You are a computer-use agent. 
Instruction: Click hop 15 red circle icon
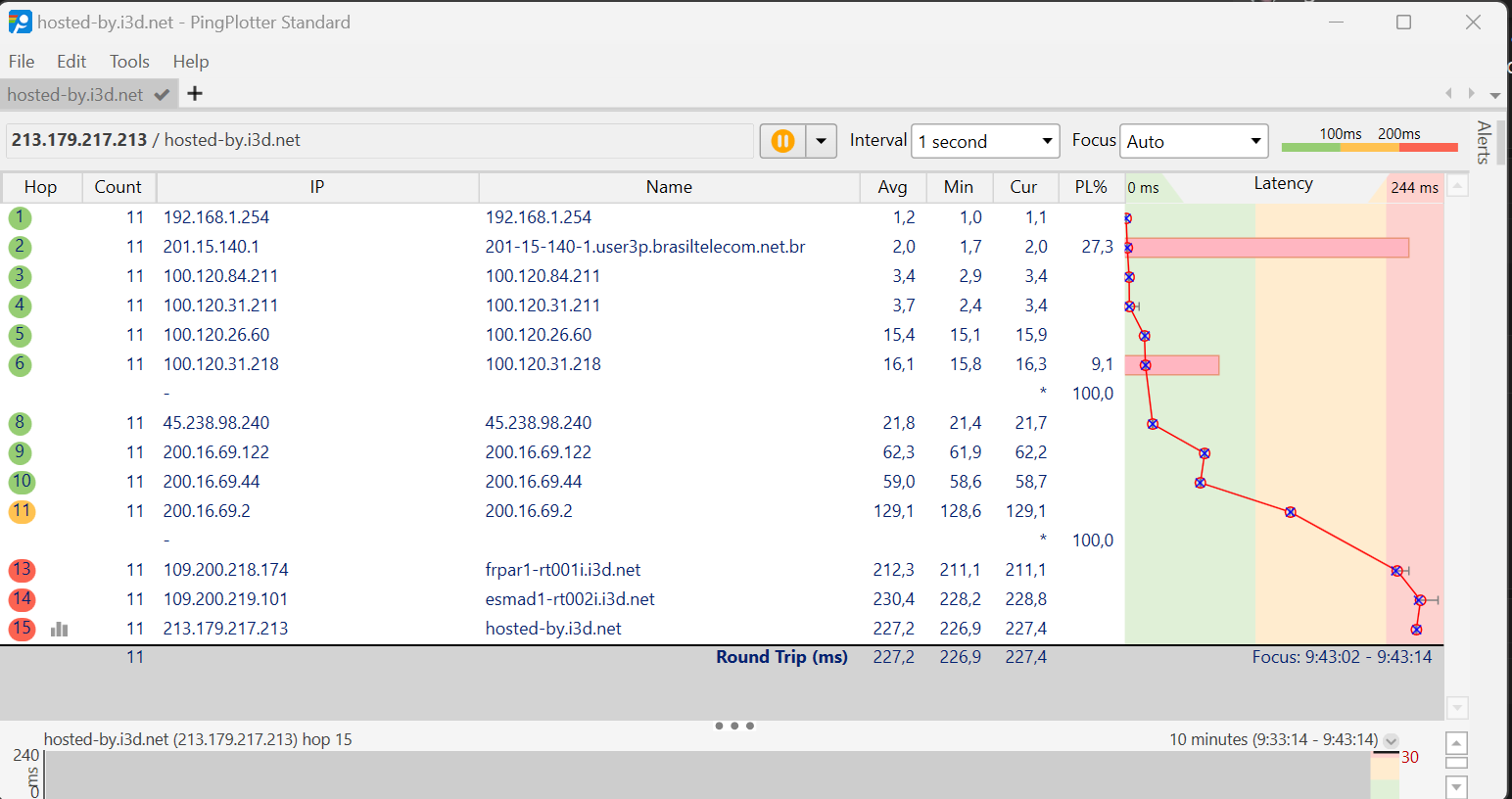[22, 629]
